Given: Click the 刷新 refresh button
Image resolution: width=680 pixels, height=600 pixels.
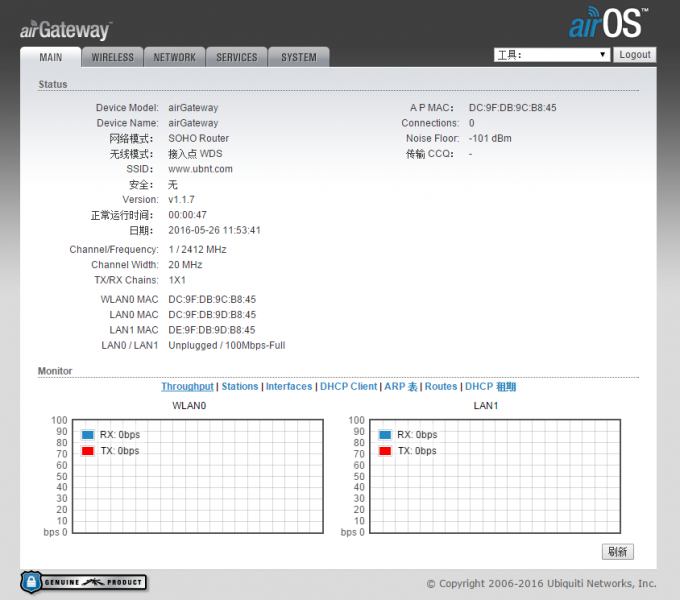Looking at the screenshot, I should 617,552.
